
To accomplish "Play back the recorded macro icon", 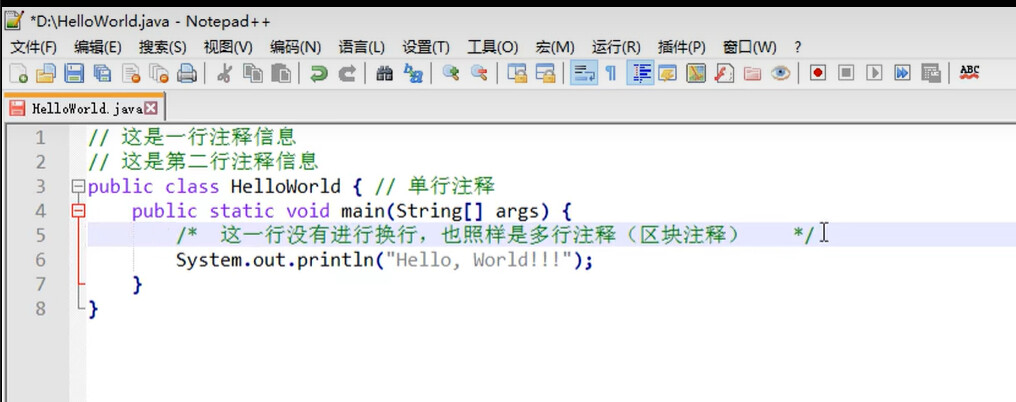I will point(874,73).
